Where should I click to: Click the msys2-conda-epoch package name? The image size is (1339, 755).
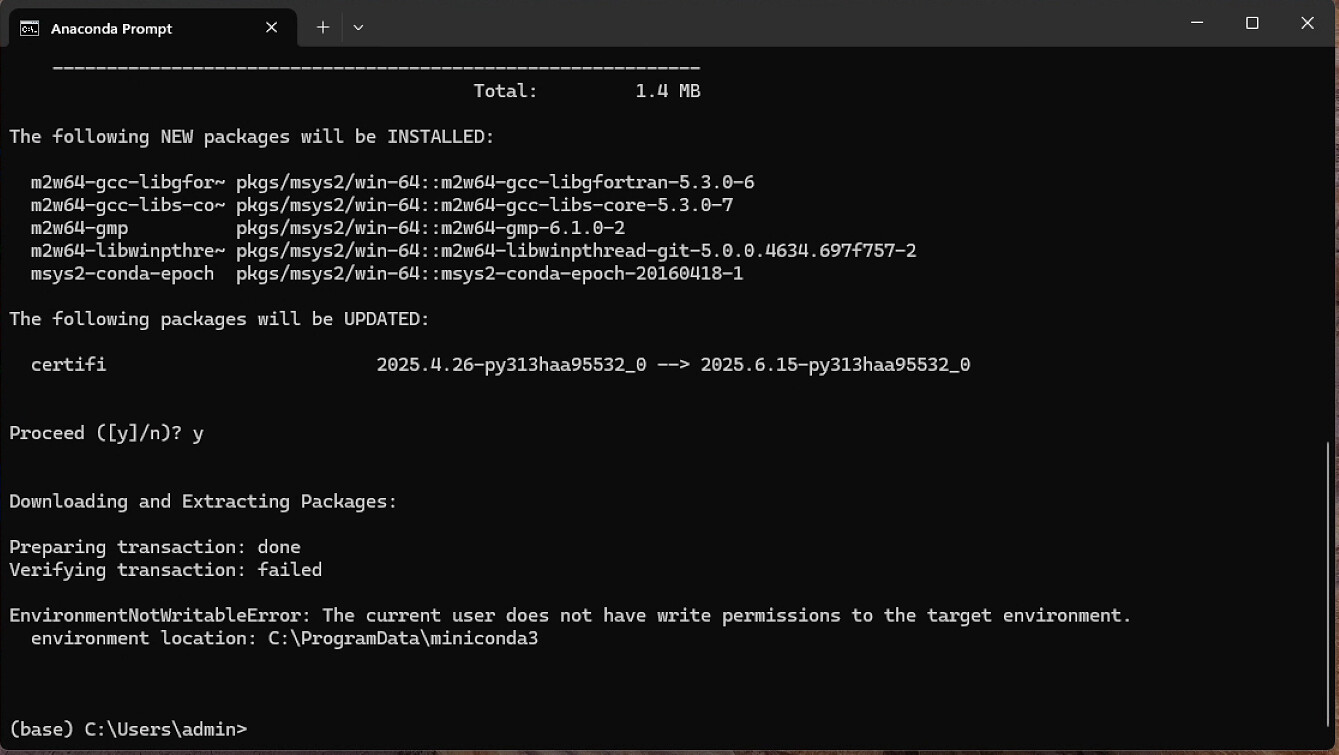tap(122, 274)
